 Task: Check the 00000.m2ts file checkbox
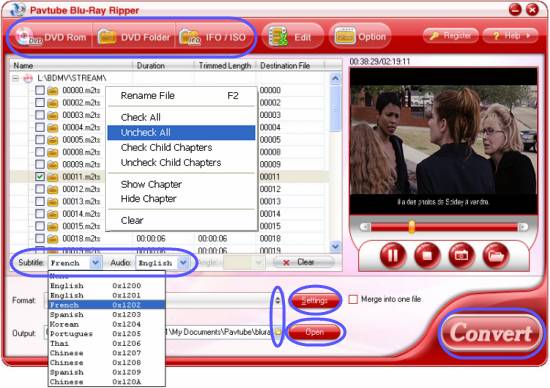pyautogui.click(x=40, y=90)
